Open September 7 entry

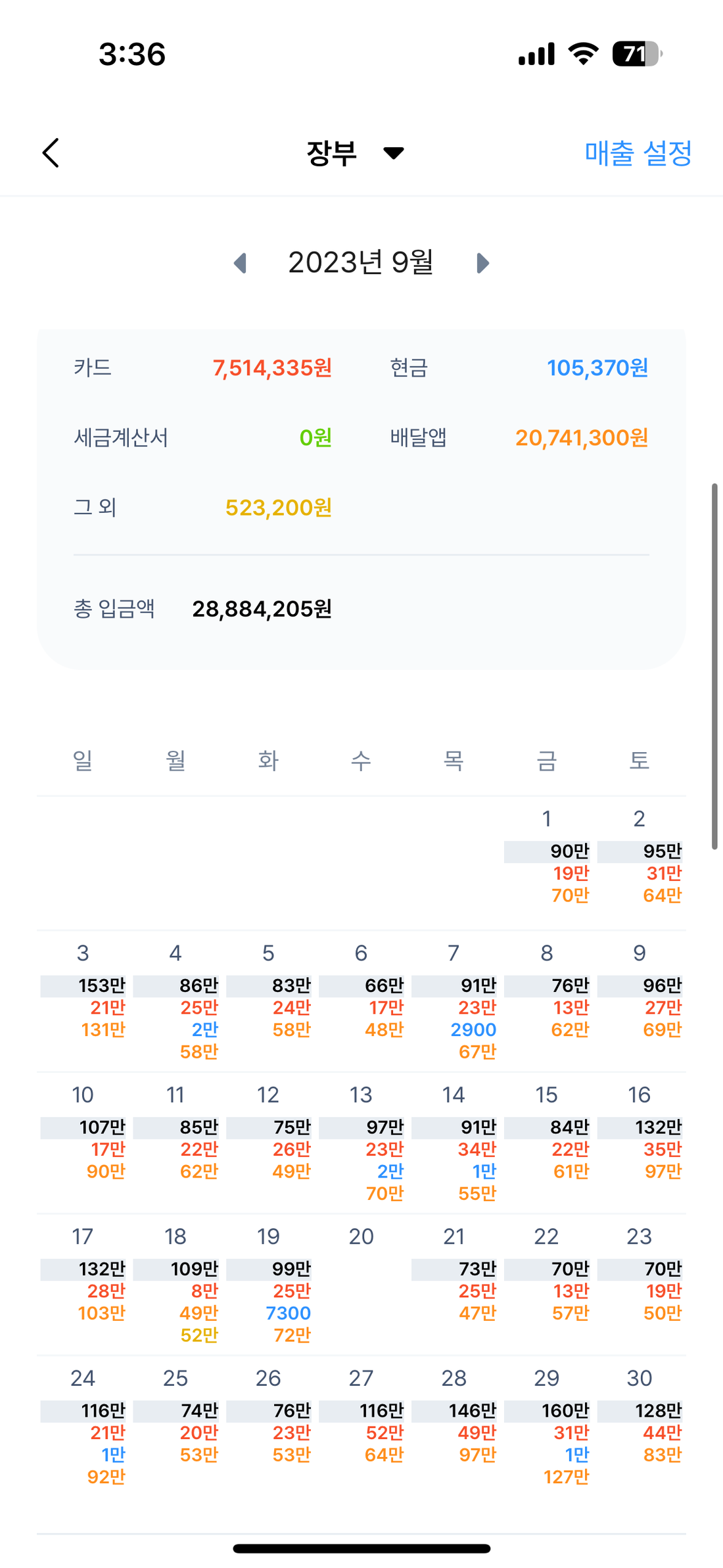(x=454, y=953)
